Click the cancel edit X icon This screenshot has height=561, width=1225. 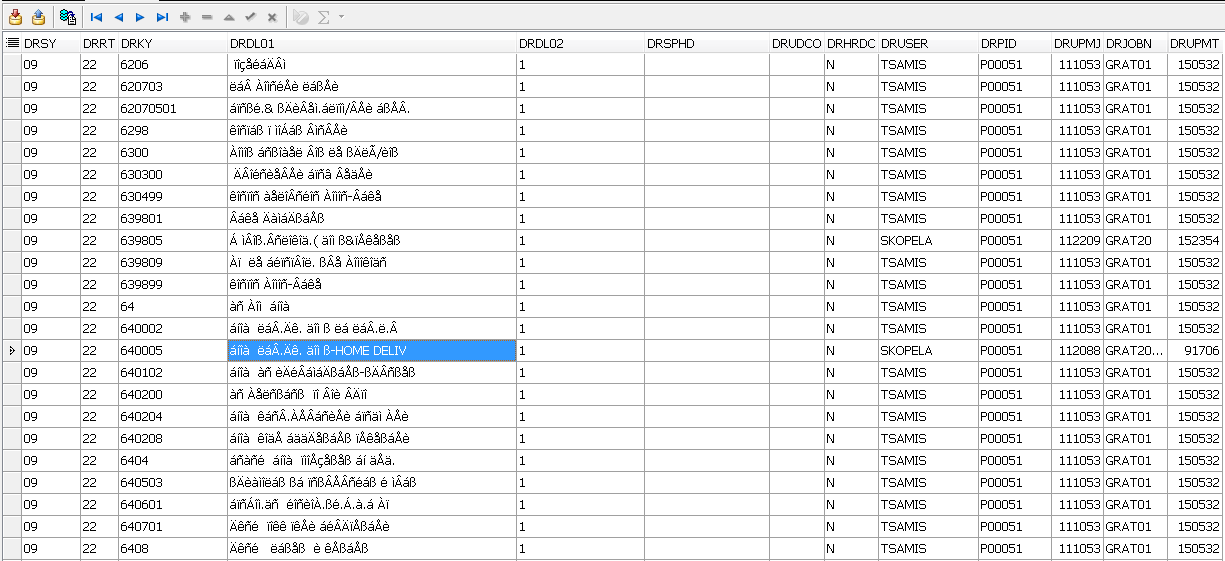tap(272, 17)
